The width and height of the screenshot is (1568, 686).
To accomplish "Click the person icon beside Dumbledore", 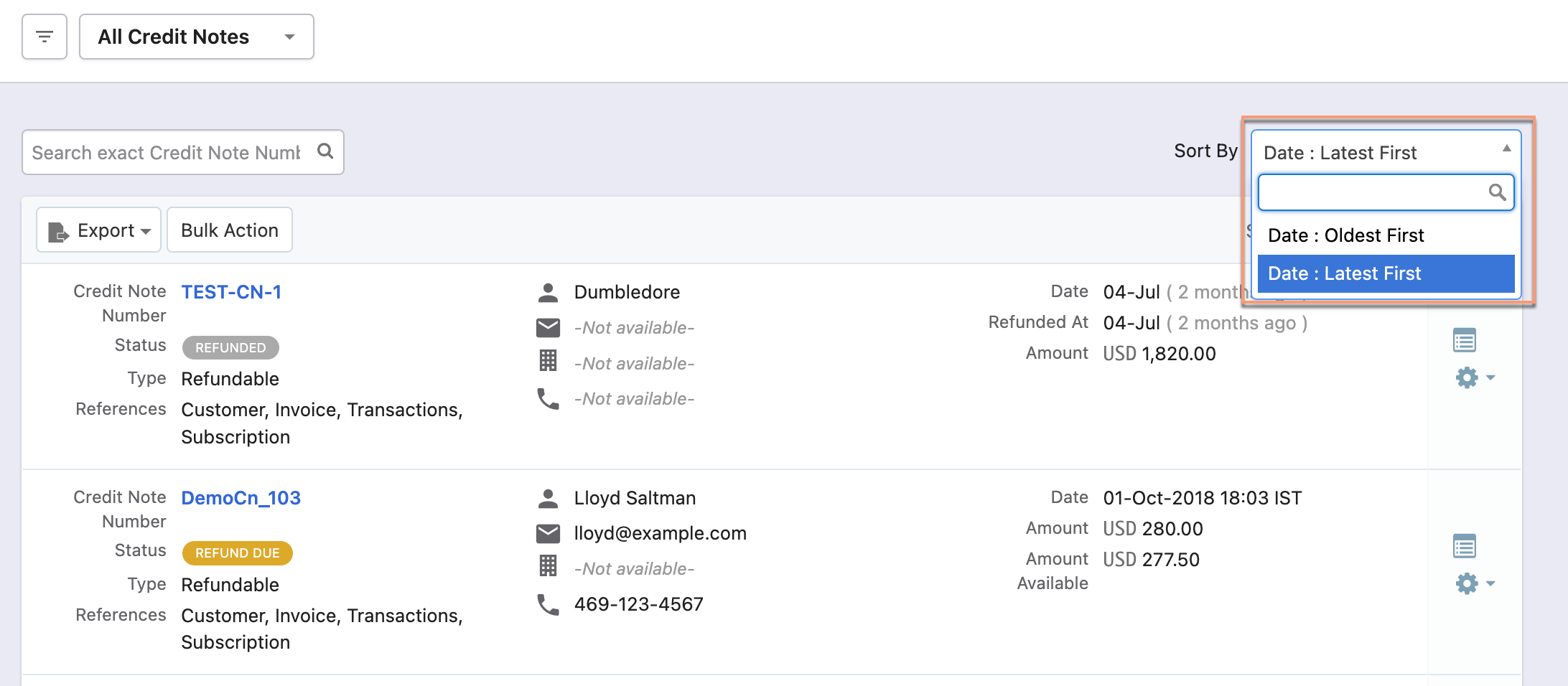I will pyautogui.click(x=548, y=292).
